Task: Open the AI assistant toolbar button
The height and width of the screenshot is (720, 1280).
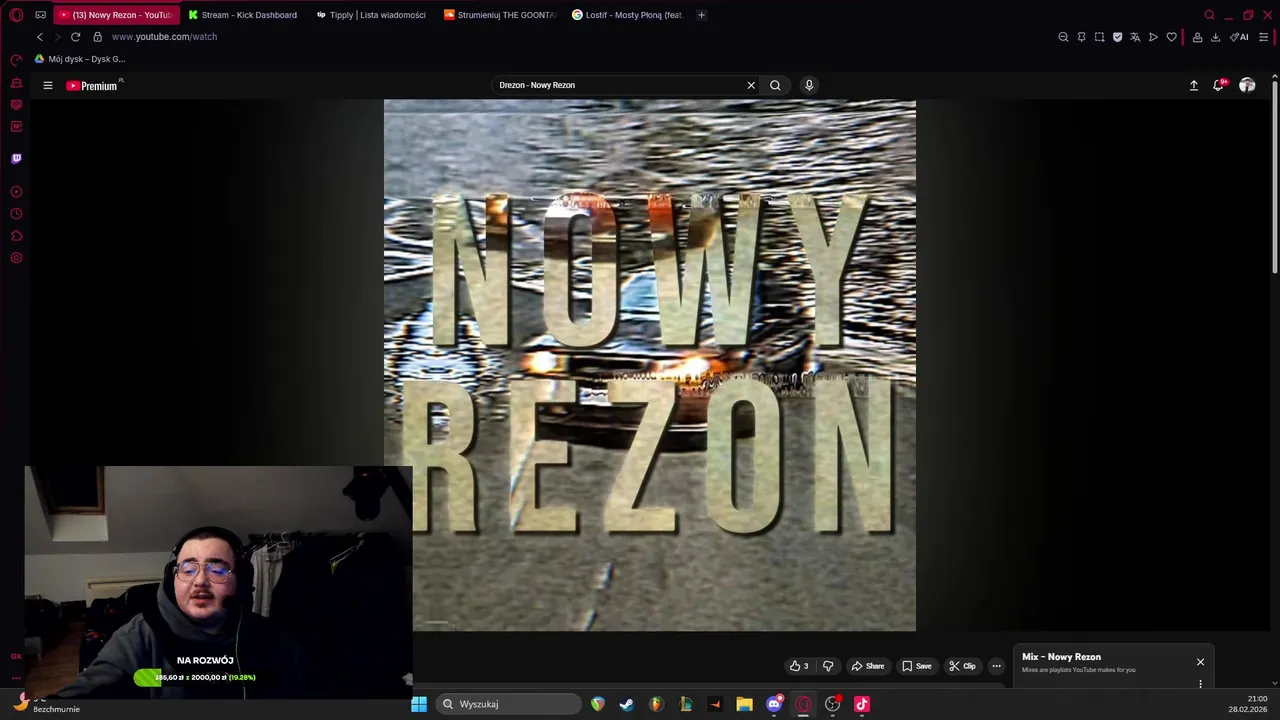Action: 1239,37
